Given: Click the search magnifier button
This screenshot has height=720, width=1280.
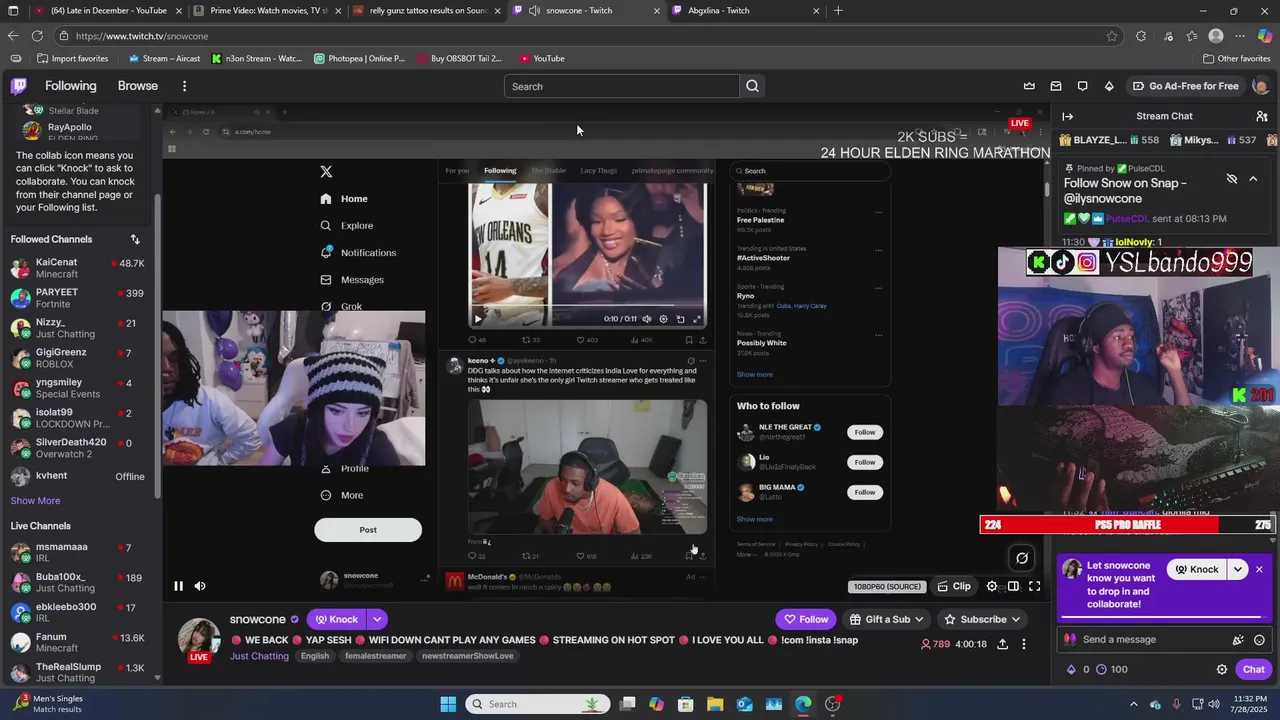Looking at the screenshot, I should (752, 86).
